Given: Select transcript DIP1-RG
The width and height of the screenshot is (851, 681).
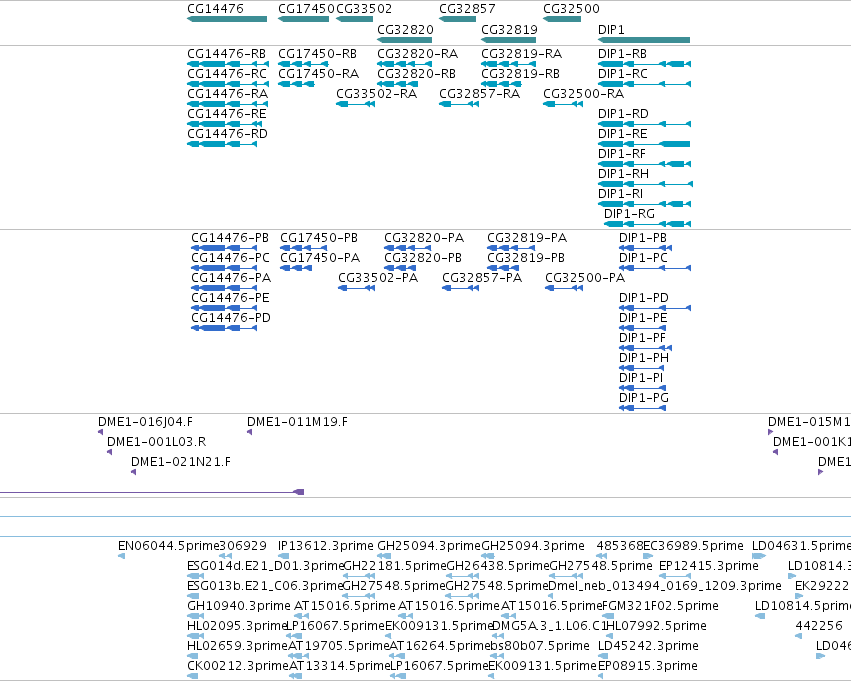Looking at the screenshot, I should (630, 214).
